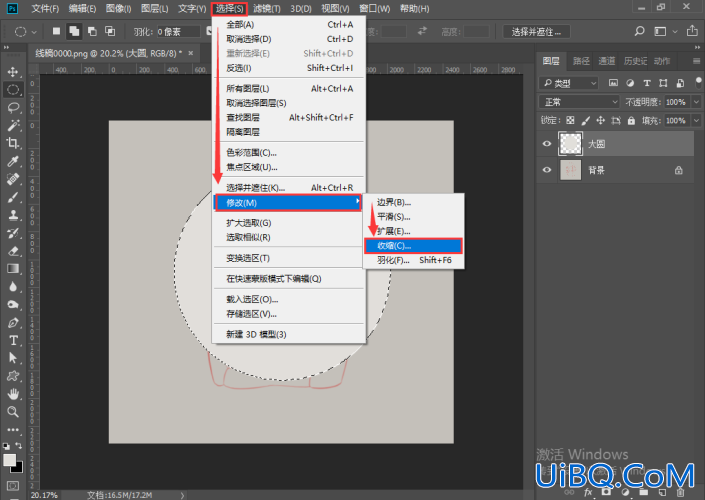Choose Add to Selection mode

74,31
